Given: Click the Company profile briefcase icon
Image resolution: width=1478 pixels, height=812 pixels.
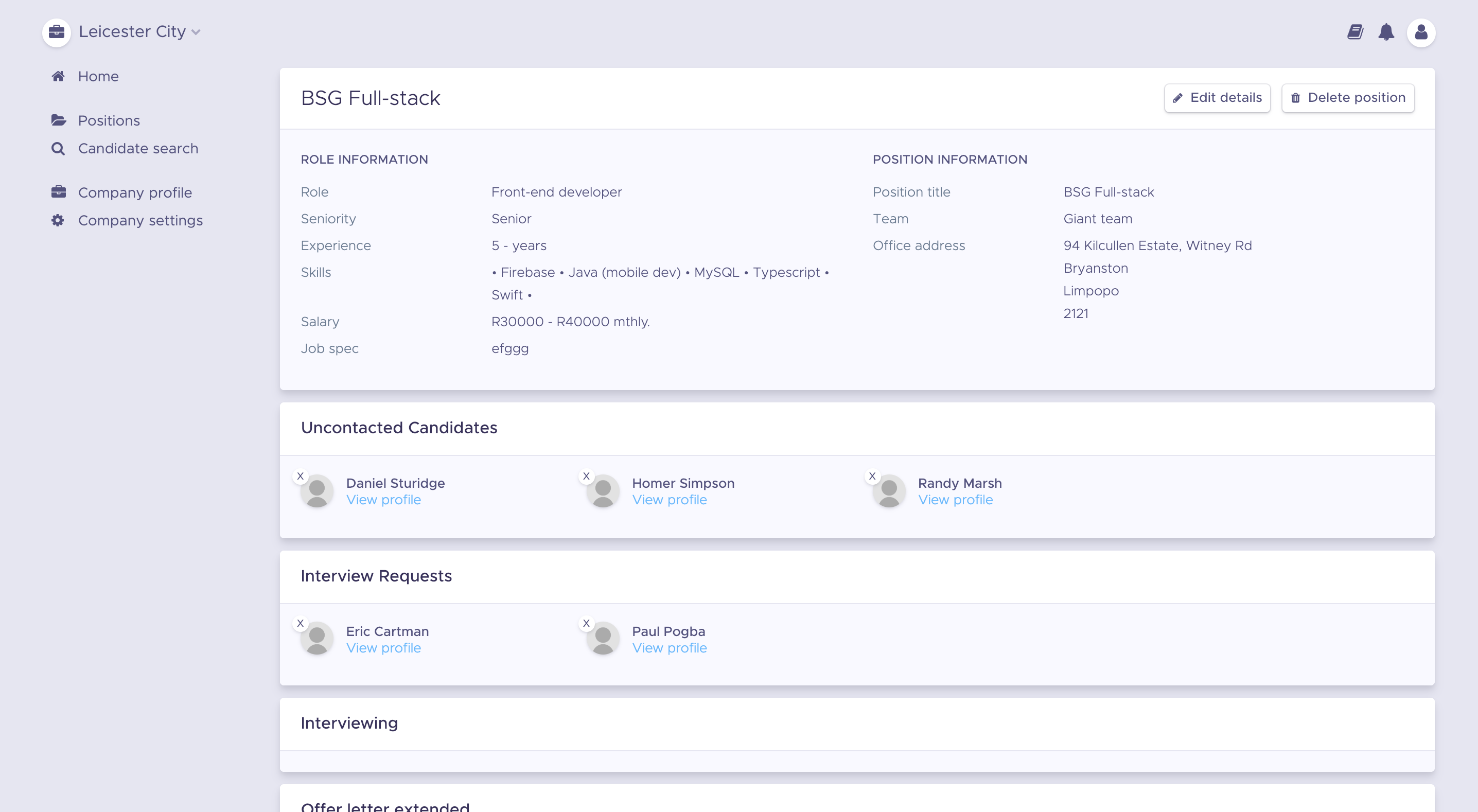Looking at the screenshot, I should [59, 192].
